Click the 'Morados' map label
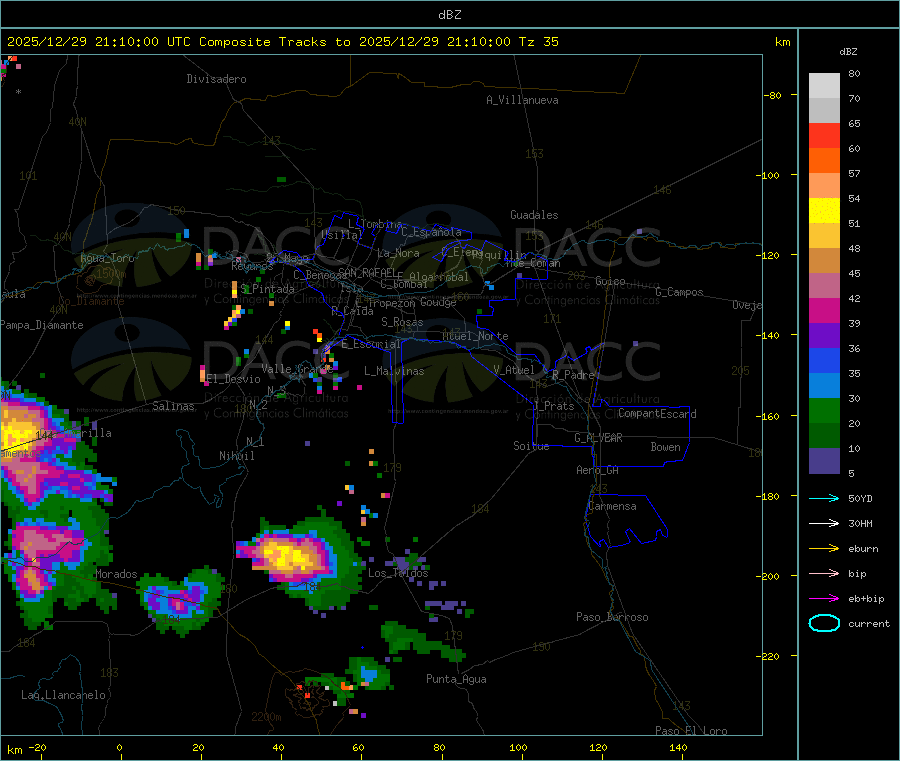This screenshot has height=761, width=900. tap(117, 574)
